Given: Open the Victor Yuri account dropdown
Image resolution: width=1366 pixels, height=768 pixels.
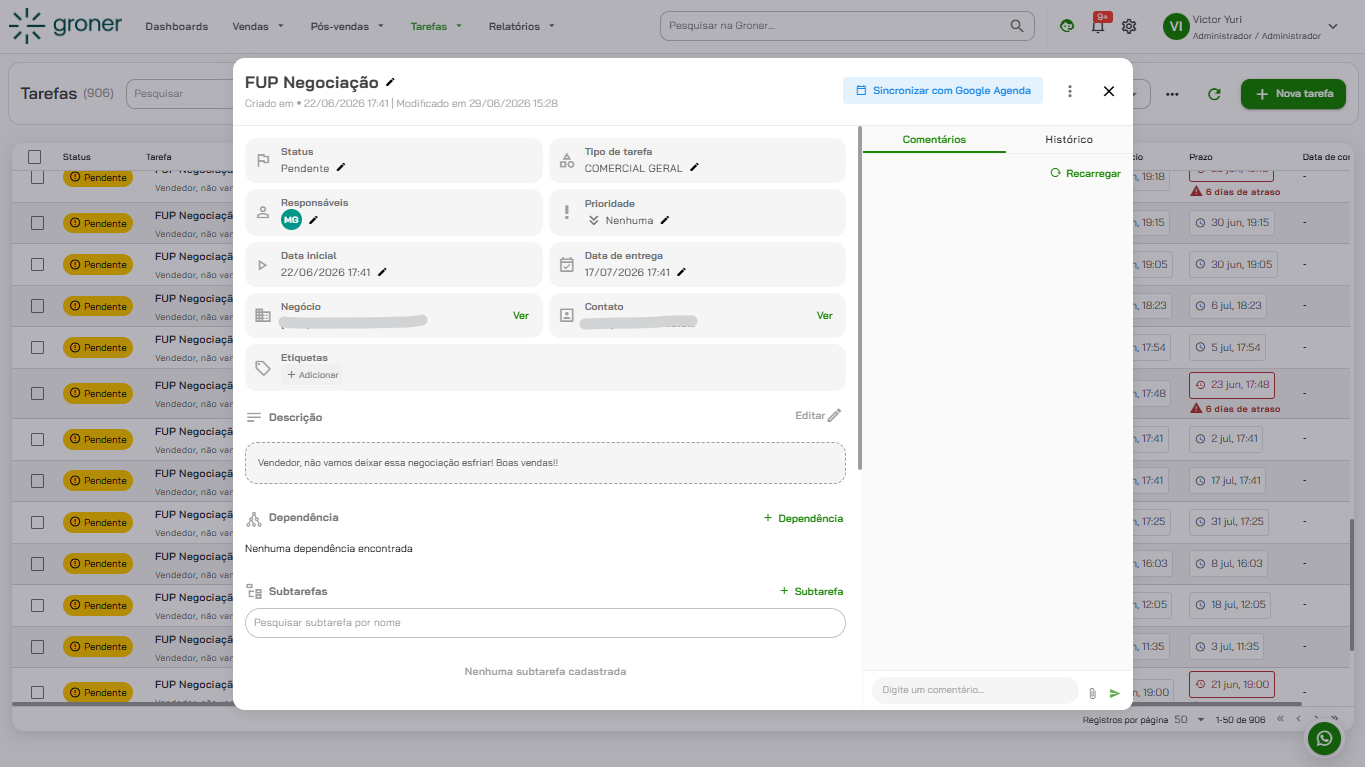Looking at the screenshot, I should click(x=1332, y=27).
